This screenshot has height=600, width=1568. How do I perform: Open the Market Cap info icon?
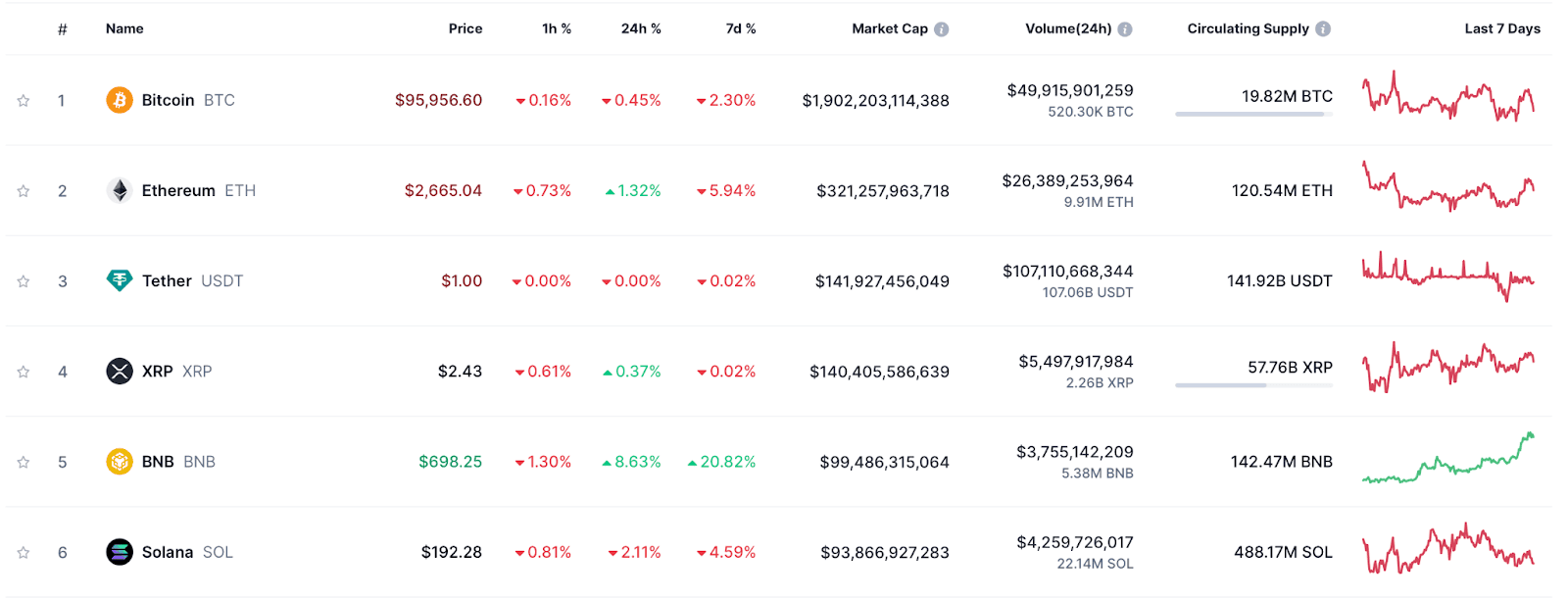click(x=942, y=29)
